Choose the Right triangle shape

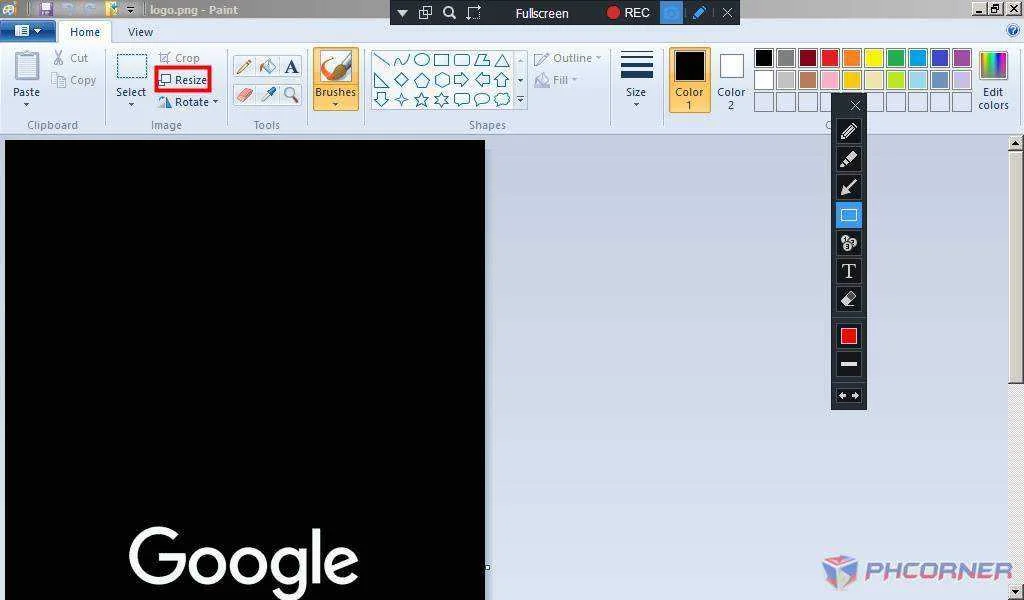coord(381,80)
